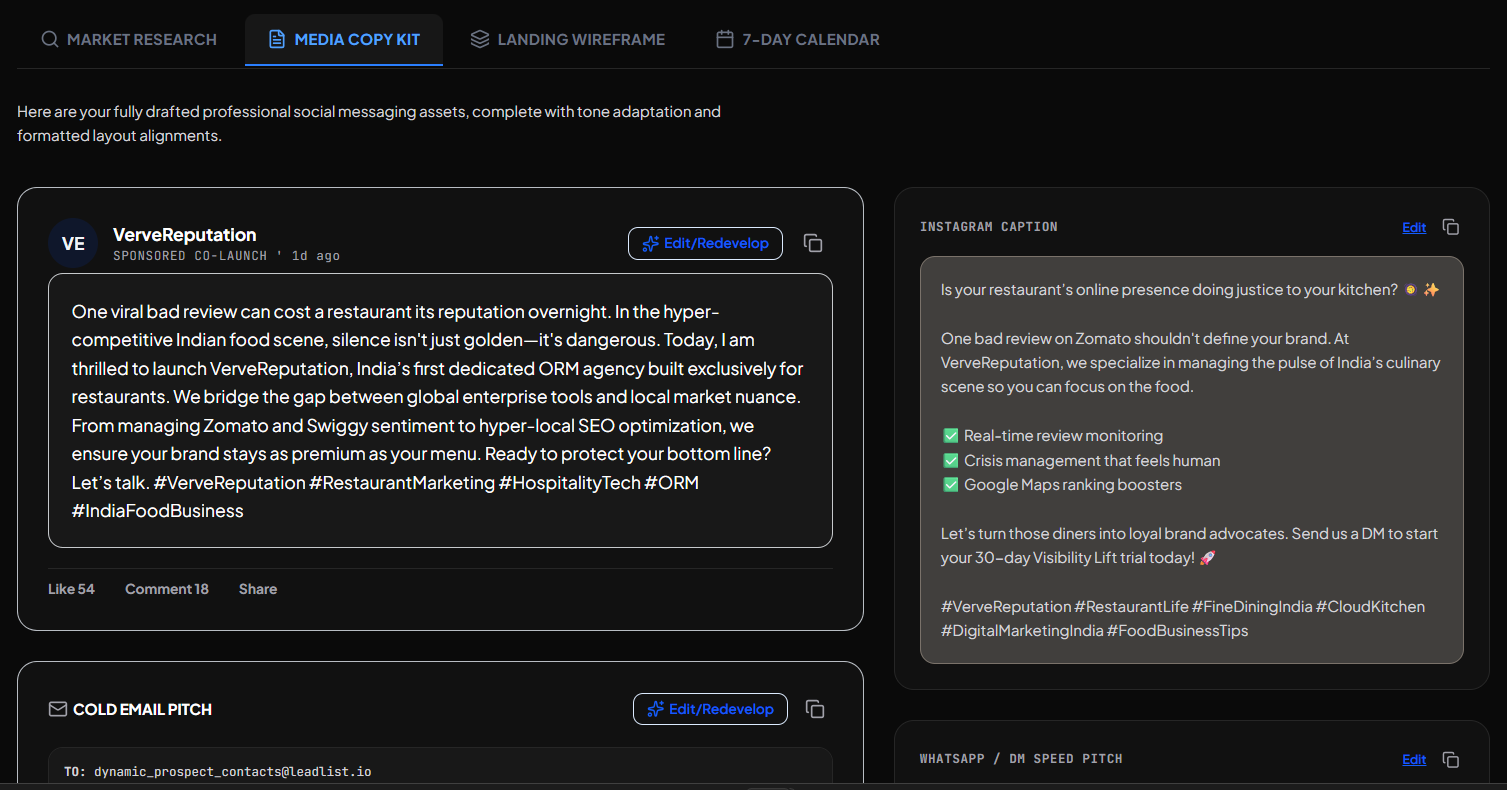Click the LinkedIn post body text
The image size is (1507, 790).
[x=440, y=411]
